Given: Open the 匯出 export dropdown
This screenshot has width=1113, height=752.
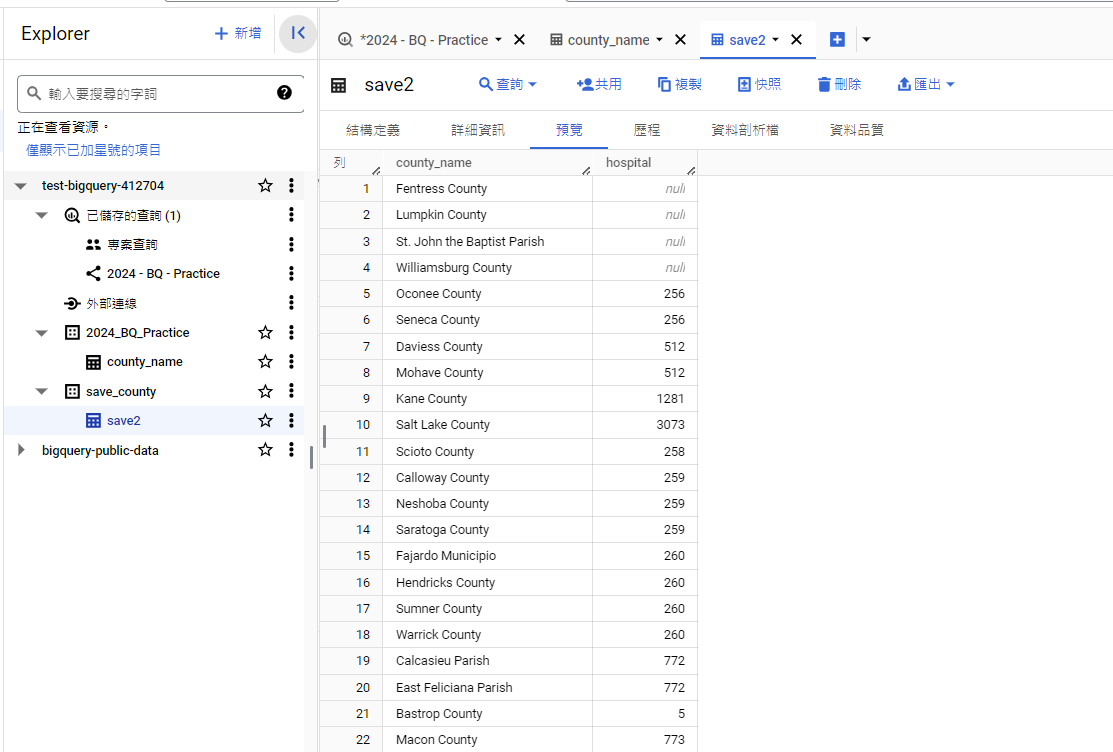Looking at the screenshot, I should [926, 85].
